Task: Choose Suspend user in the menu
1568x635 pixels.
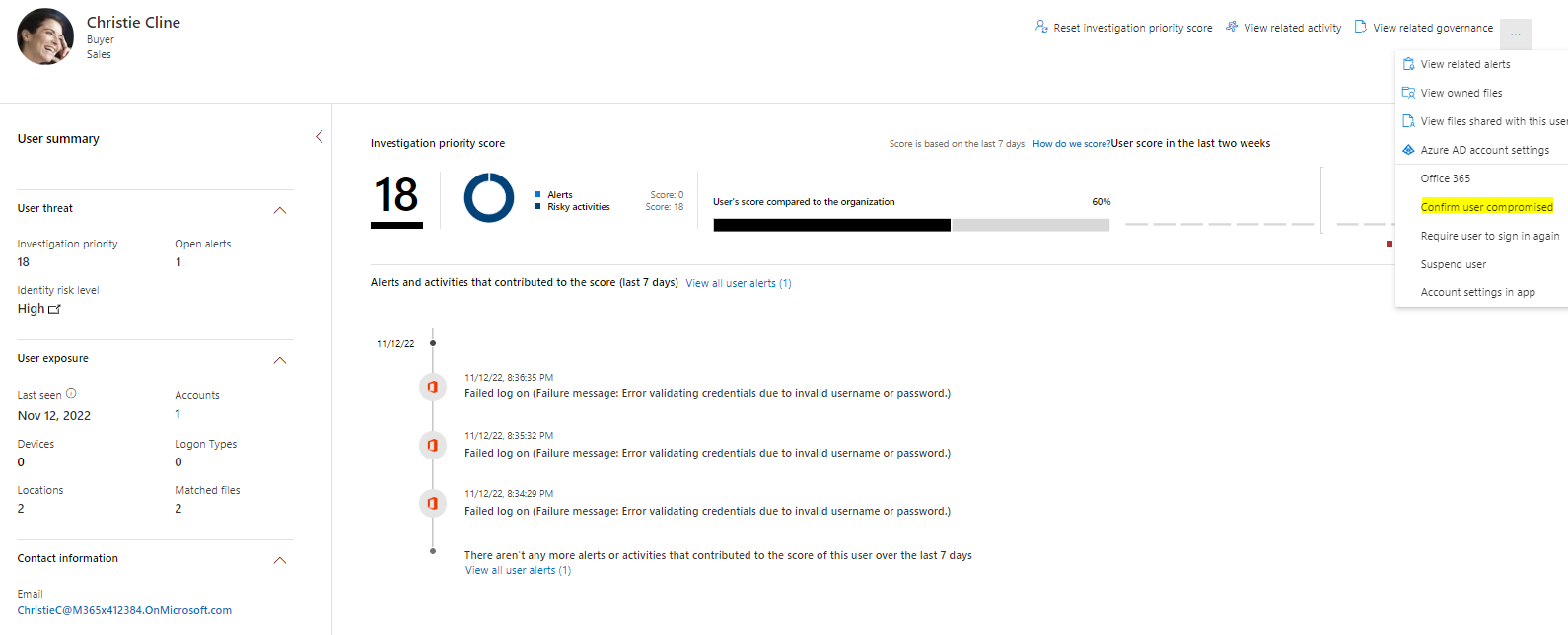Action: tap(1453, 264)
